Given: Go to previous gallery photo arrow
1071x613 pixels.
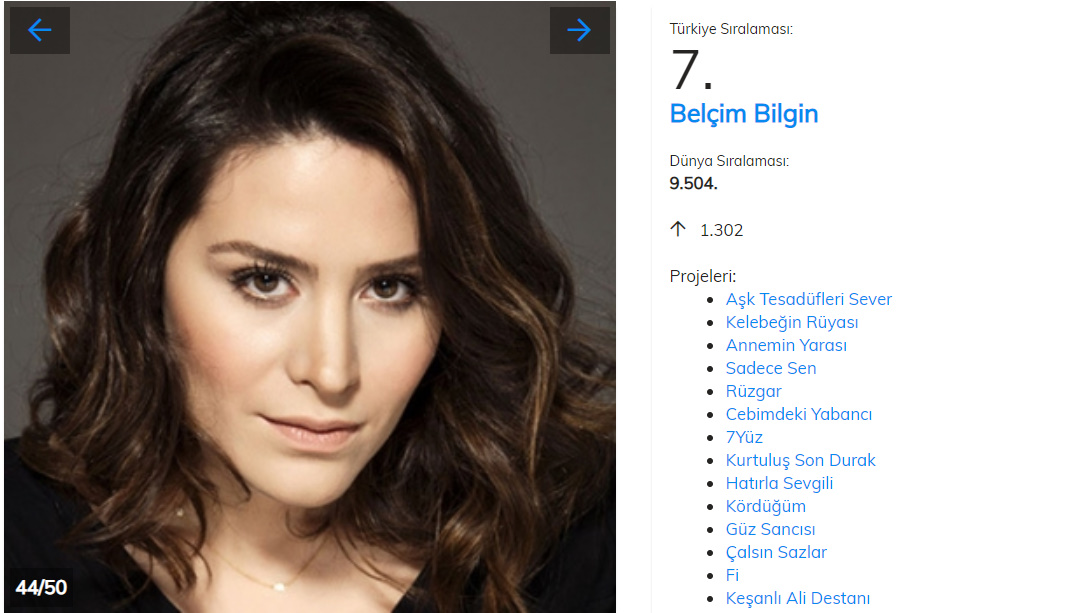Looking at the screenshot, I should click(40, 30).
